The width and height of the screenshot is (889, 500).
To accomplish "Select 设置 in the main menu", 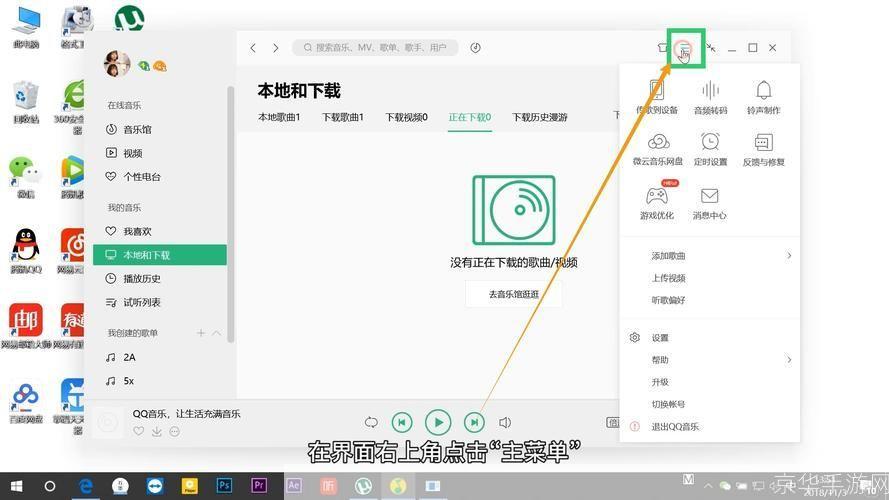I will pos(660,338).
